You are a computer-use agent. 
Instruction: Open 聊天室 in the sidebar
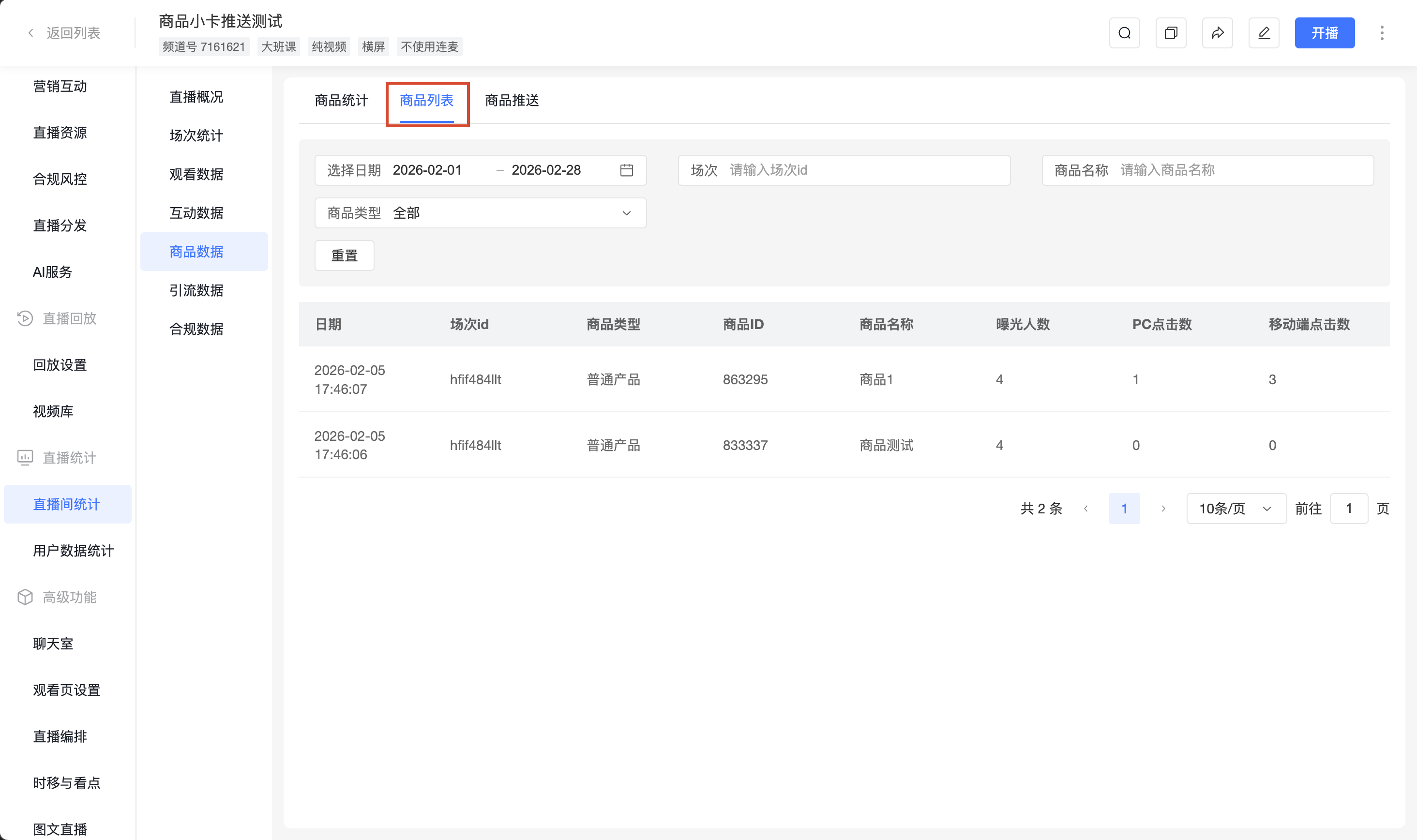(67, 643)
